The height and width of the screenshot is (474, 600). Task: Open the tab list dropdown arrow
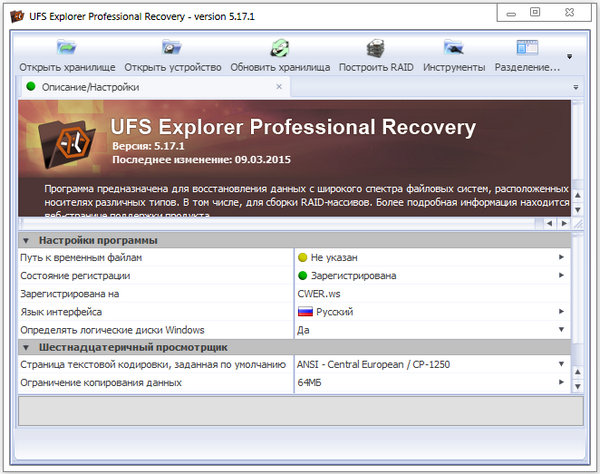point(576,87)
